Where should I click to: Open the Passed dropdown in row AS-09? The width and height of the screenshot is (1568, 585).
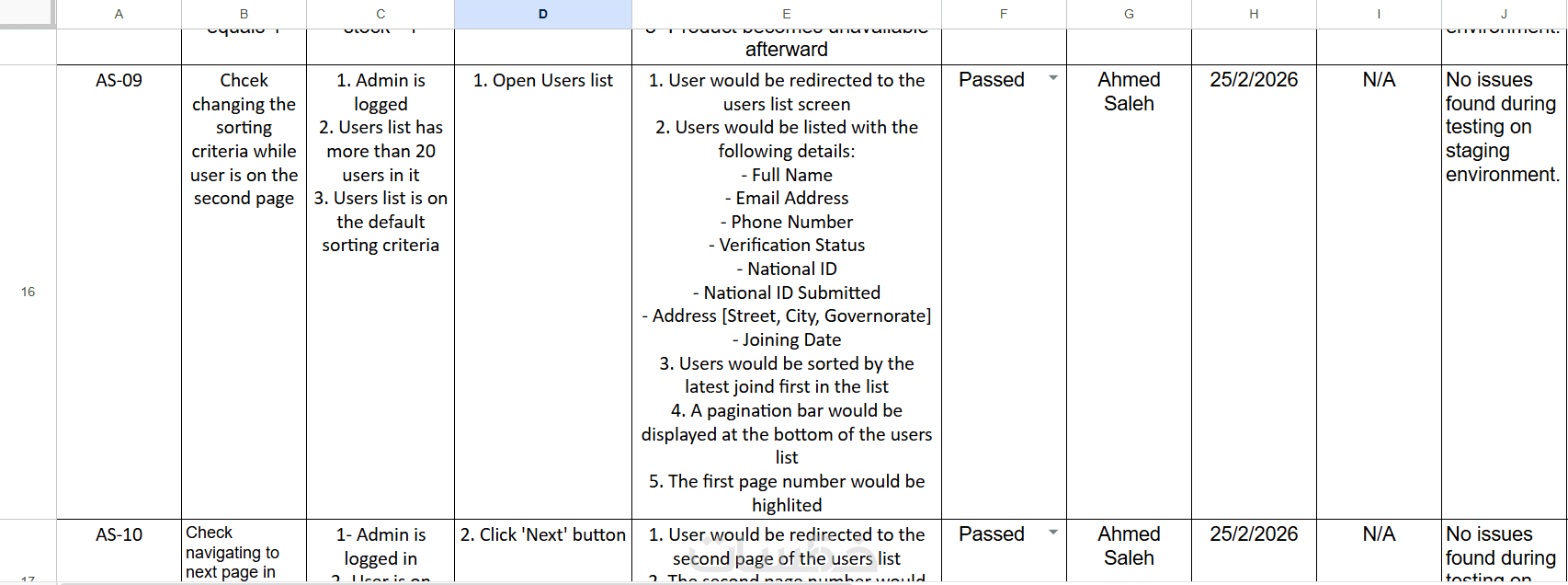tap(1053, 79)
